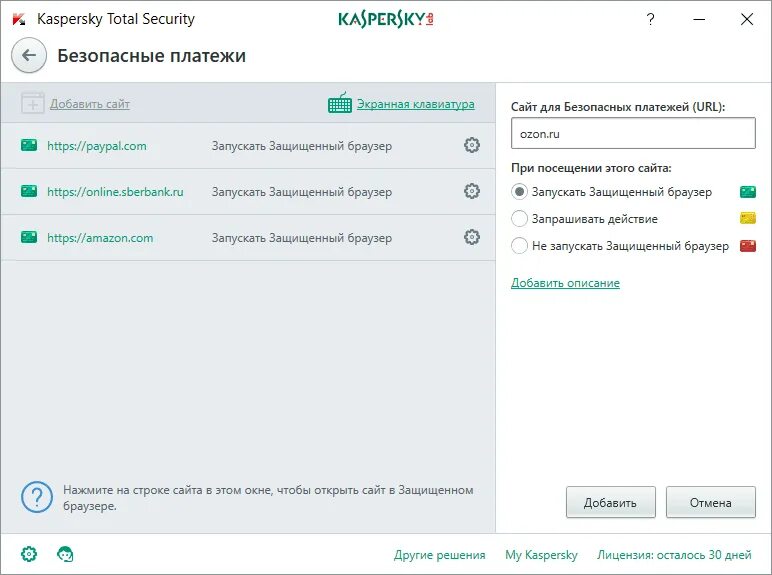This screenshot has width=772, height=575.
Task: Click the green card icon beside paypal.com
Action: [x=29, y=145]
